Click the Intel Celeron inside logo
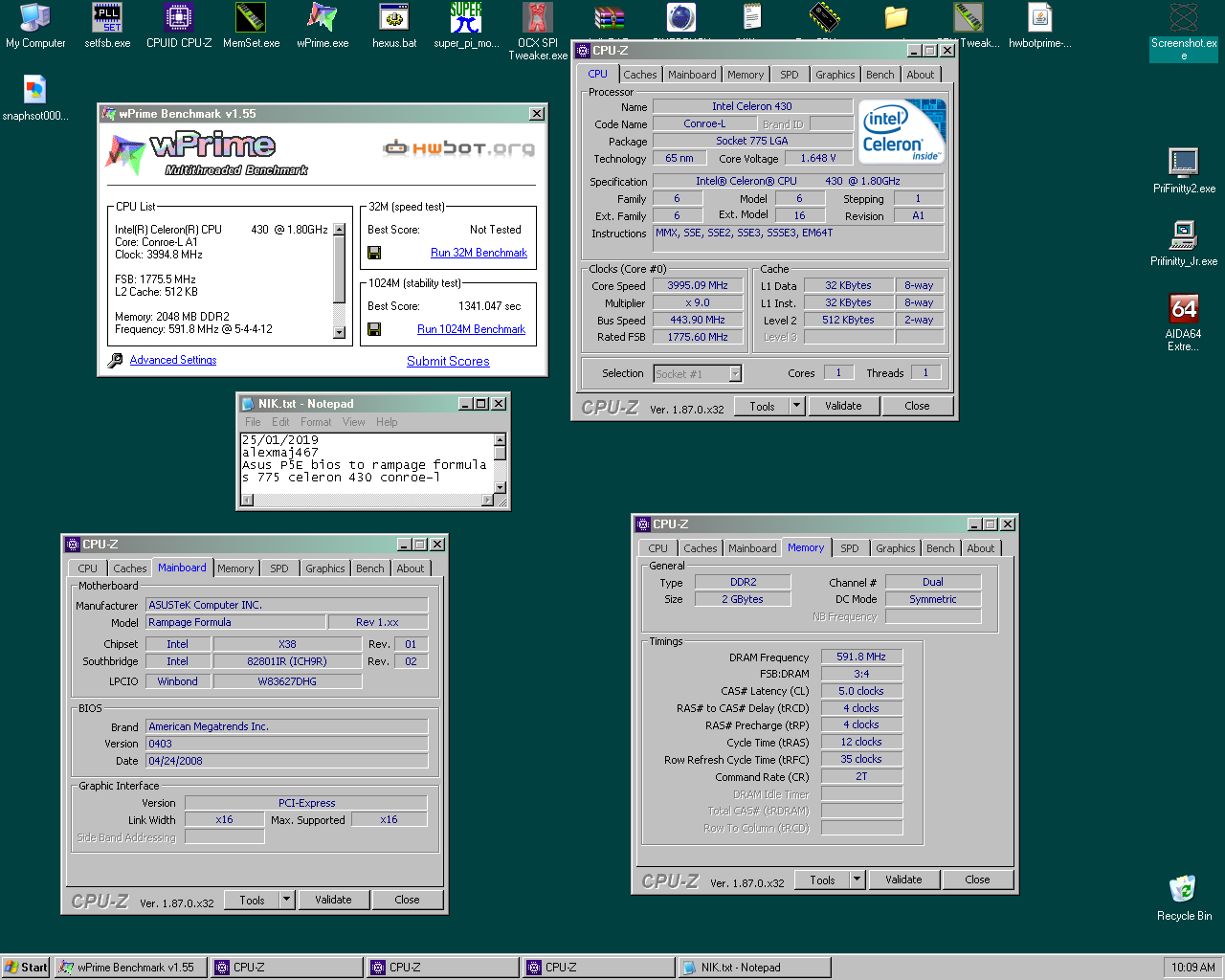1225x980 pixels. point(902,132)
